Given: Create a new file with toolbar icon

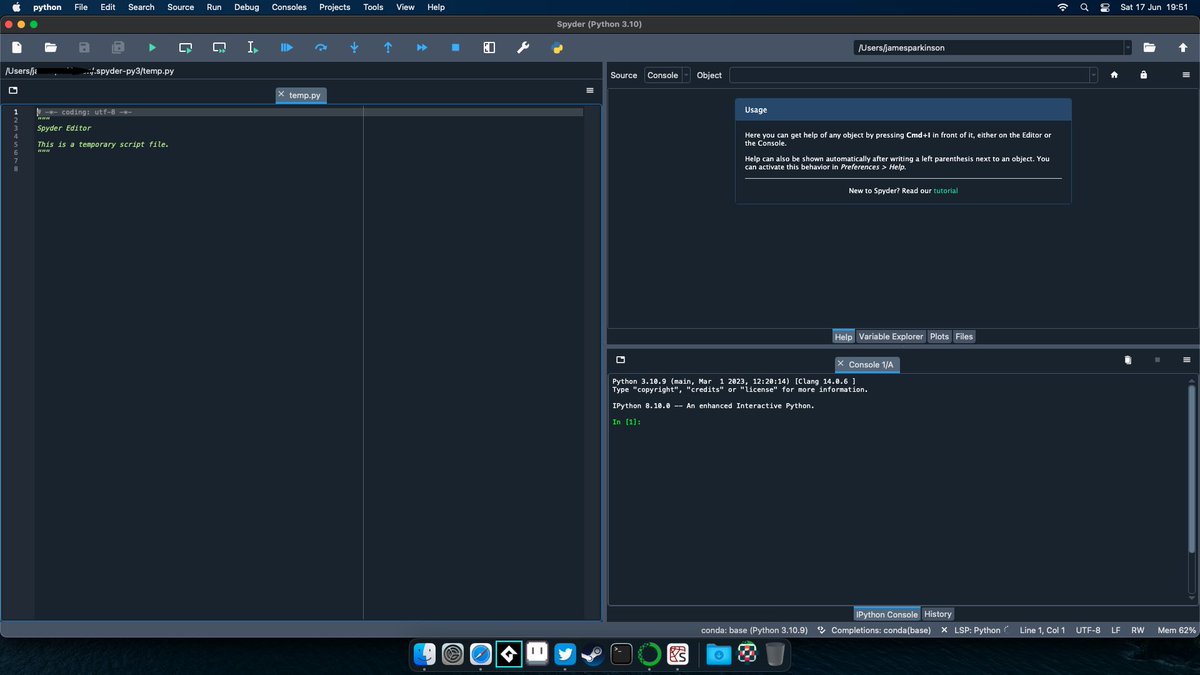Looking at the screenshot, I should tap(17, 47).
